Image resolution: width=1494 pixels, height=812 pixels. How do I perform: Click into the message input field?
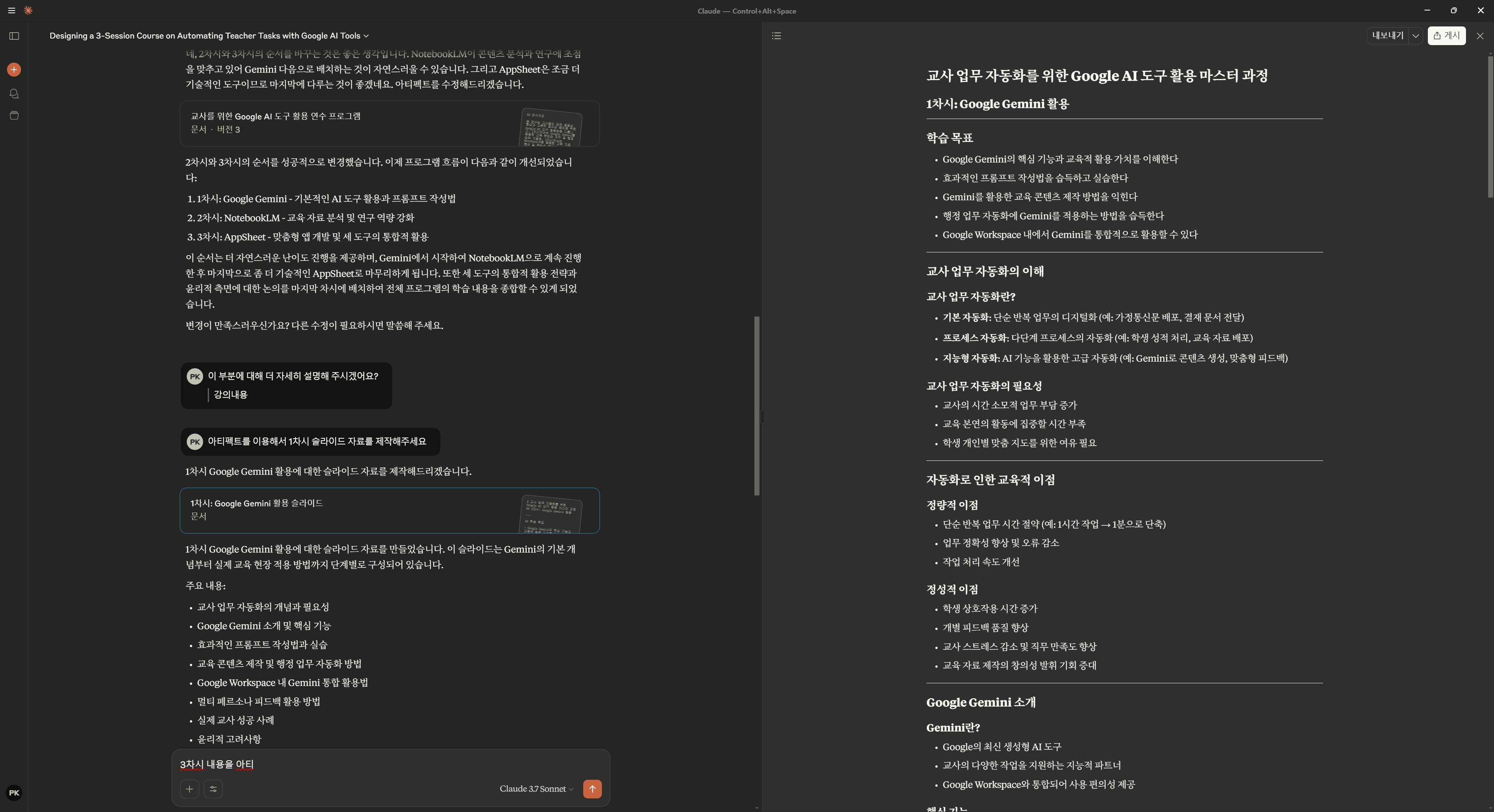click(x=390, y=765)
